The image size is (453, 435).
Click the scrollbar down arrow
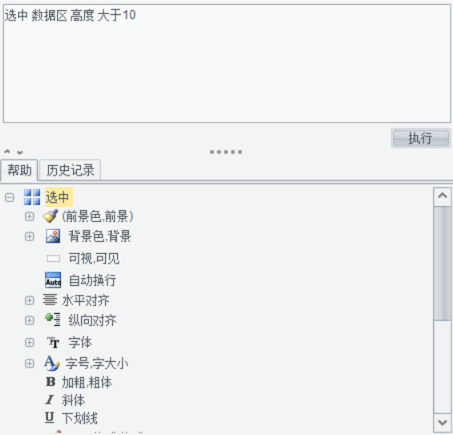point(442,423)
